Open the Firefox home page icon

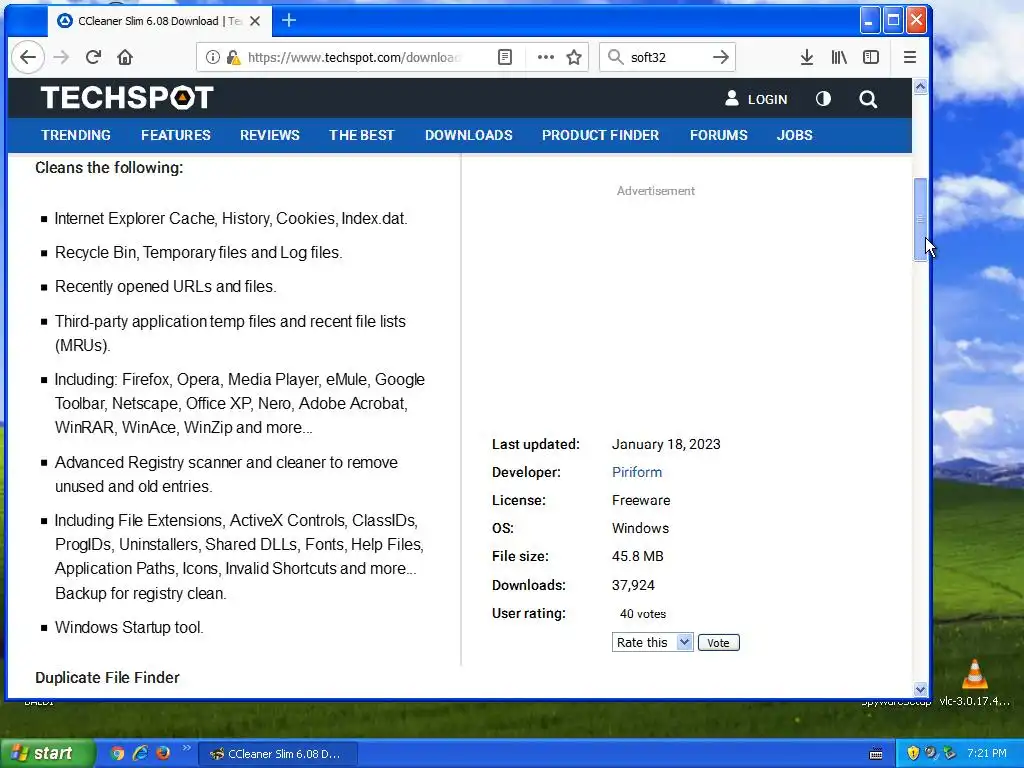[x=125, y=57]
